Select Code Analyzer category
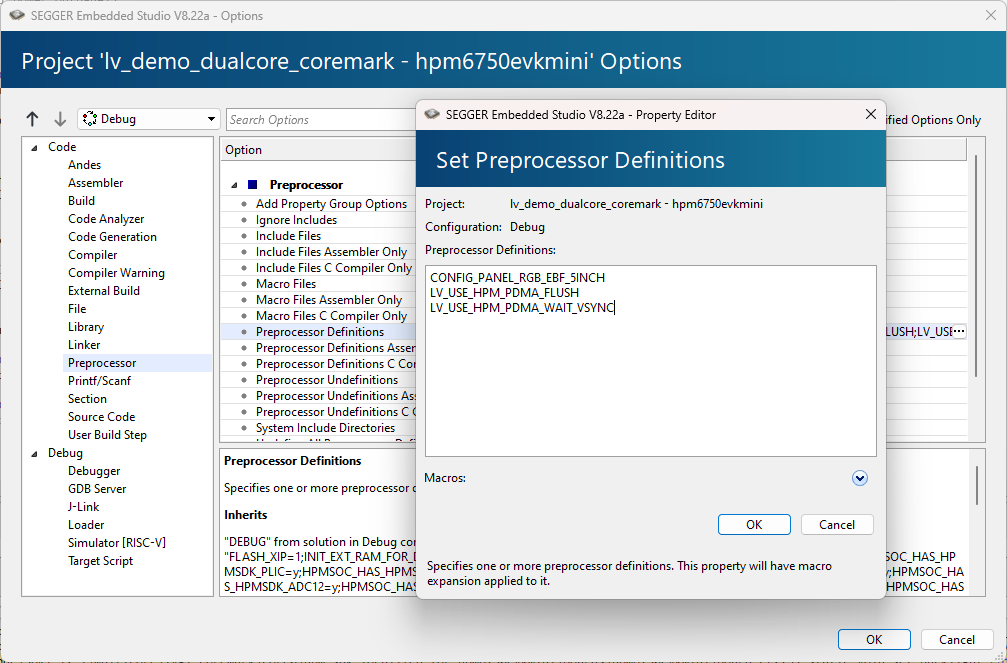1007x663 pixels. [106, 219]
